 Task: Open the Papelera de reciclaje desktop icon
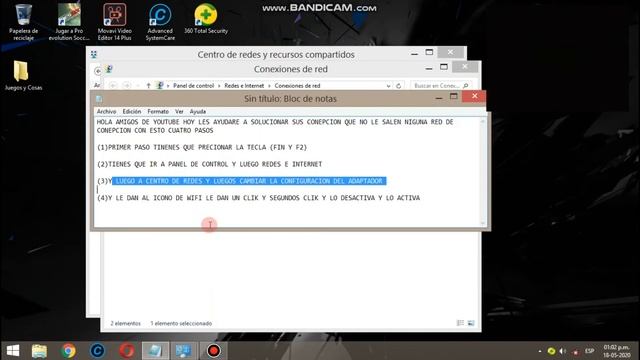23,22
